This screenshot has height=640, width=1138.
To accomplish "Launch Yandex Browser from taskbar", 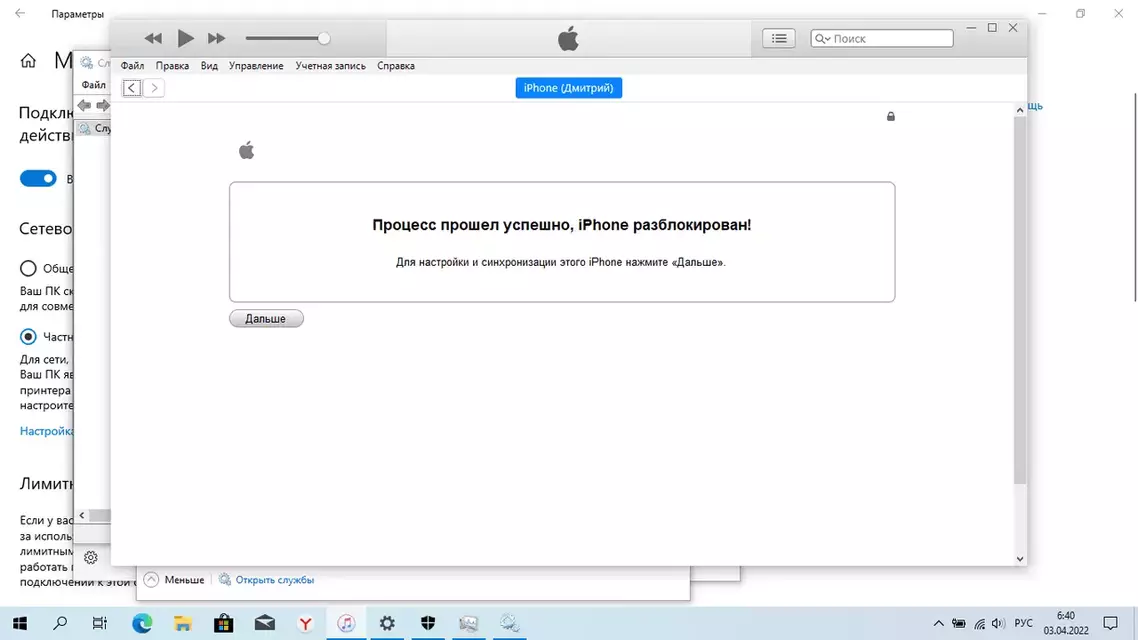I will pos(306,623).
